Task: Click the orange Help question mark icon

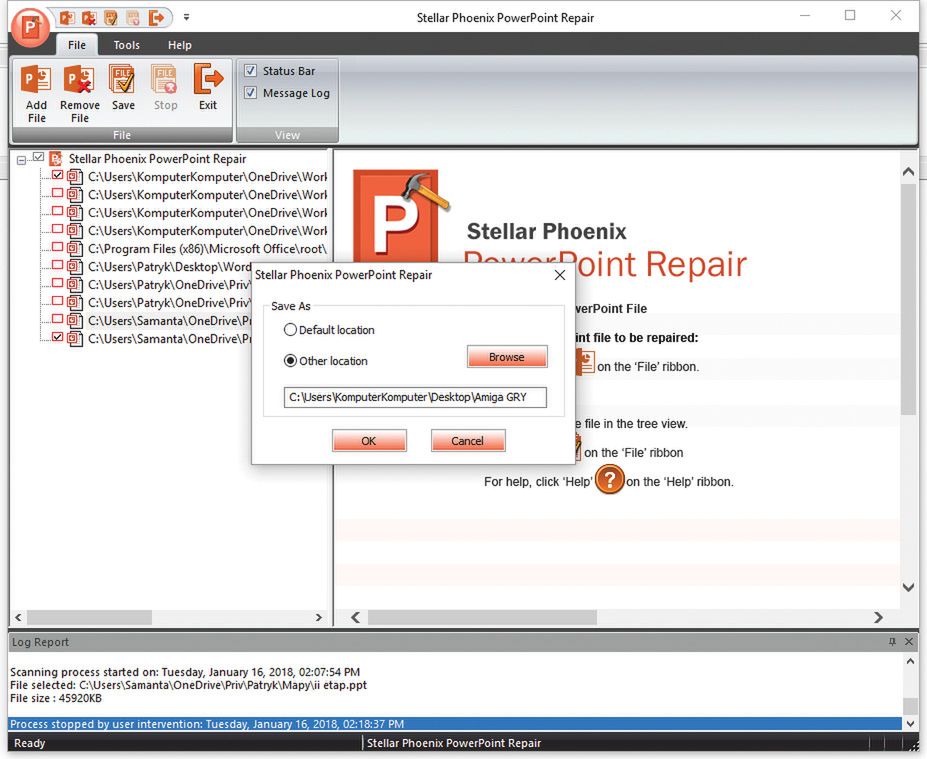Action: click(x=610, y=479)
